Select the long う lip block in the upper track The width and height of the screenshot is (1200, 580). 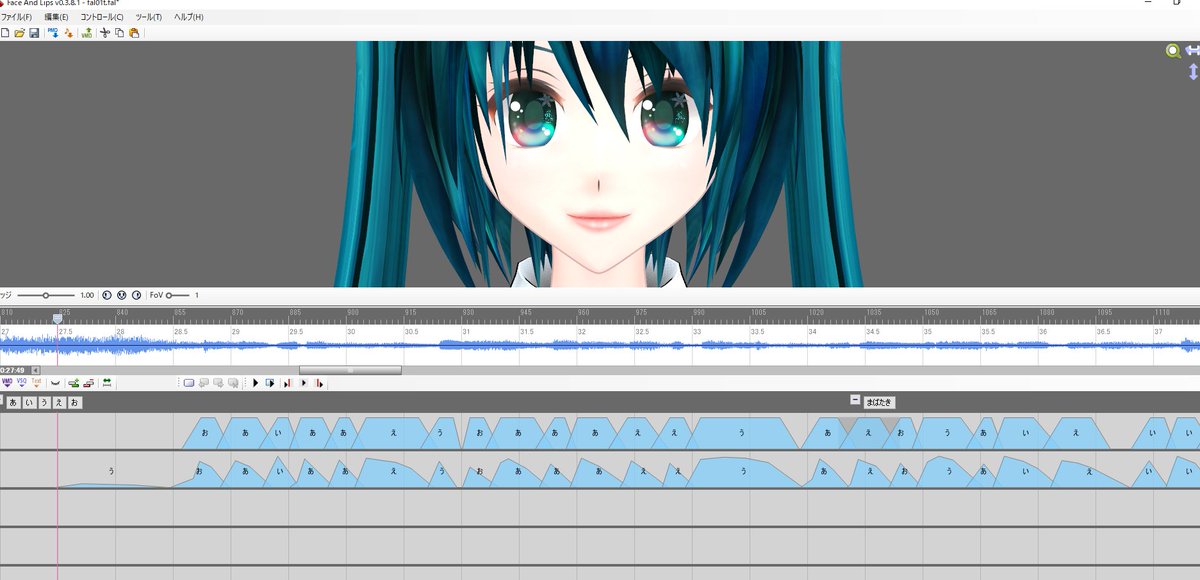(742, 433)
